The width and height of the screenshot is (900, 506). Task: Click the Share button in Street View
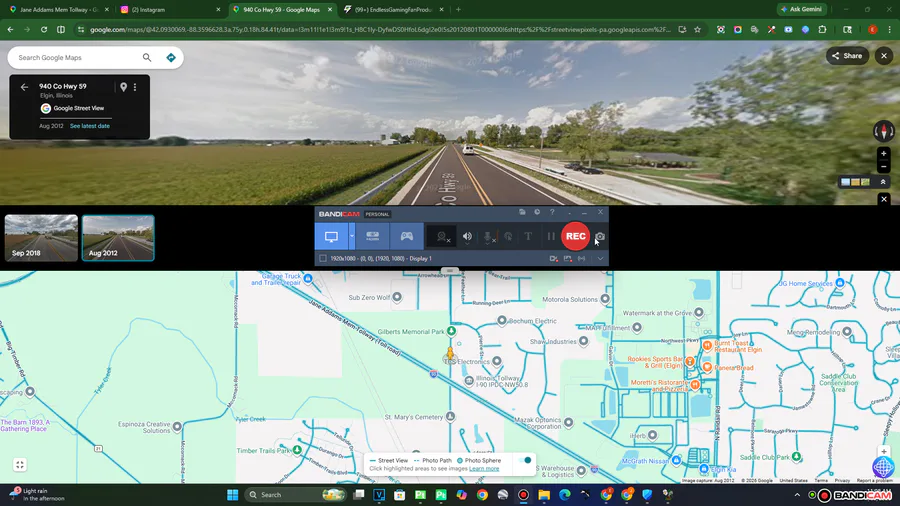[847, 56]
